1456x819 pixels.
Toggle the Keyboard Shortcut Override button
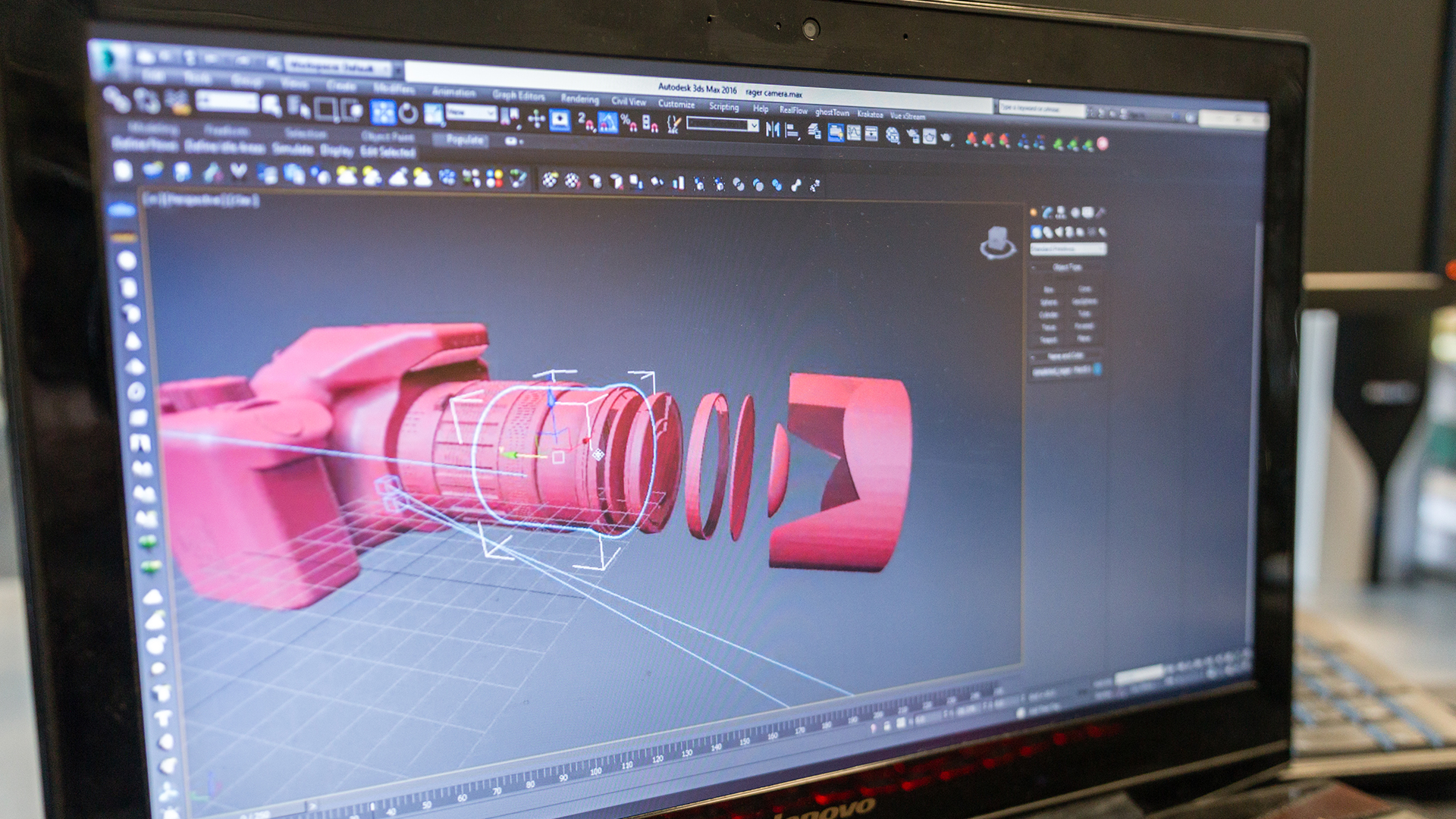coord(560,120)
